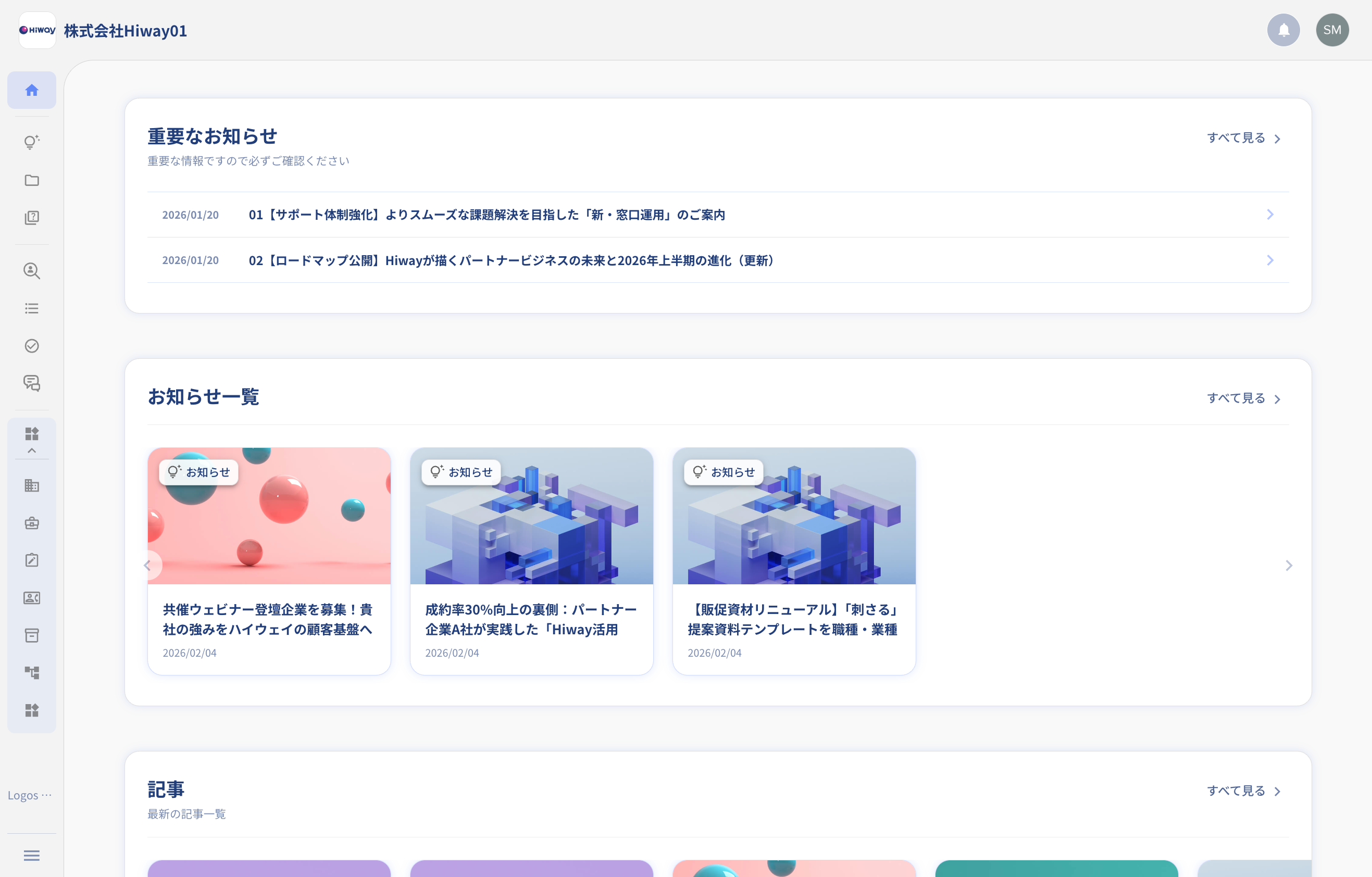1372x877 pixels.
Task: Open the Logos ellipsis menu in the sidebar
Action: [30, 795]
